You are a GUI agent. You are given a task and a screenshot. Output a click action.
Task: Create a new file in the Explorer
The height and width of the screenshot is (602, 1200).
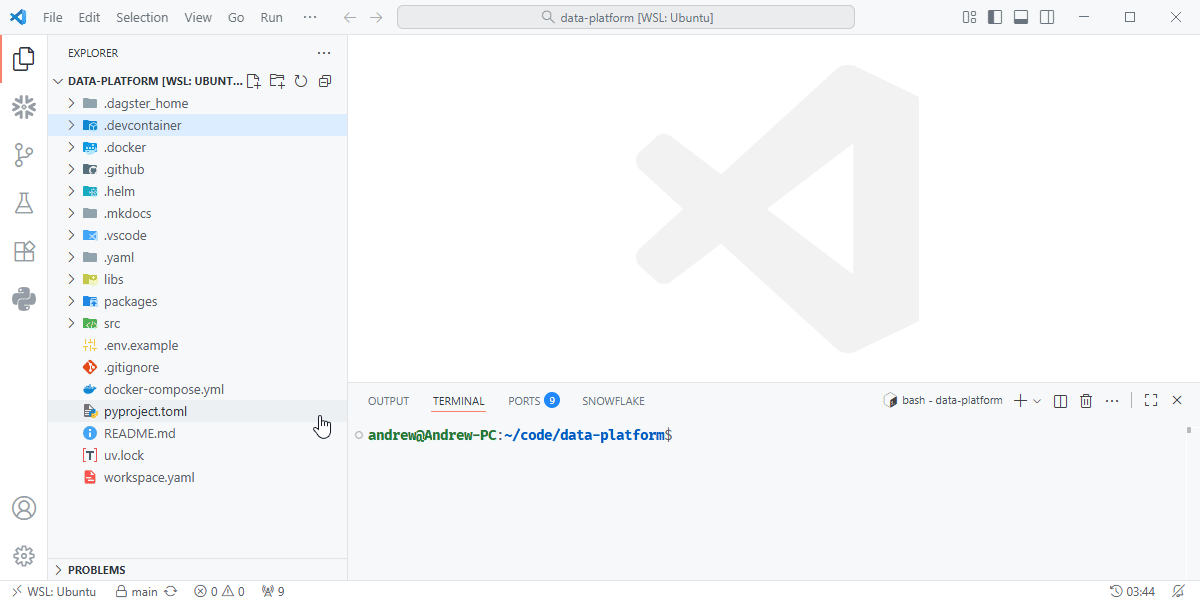click(253, 80)
